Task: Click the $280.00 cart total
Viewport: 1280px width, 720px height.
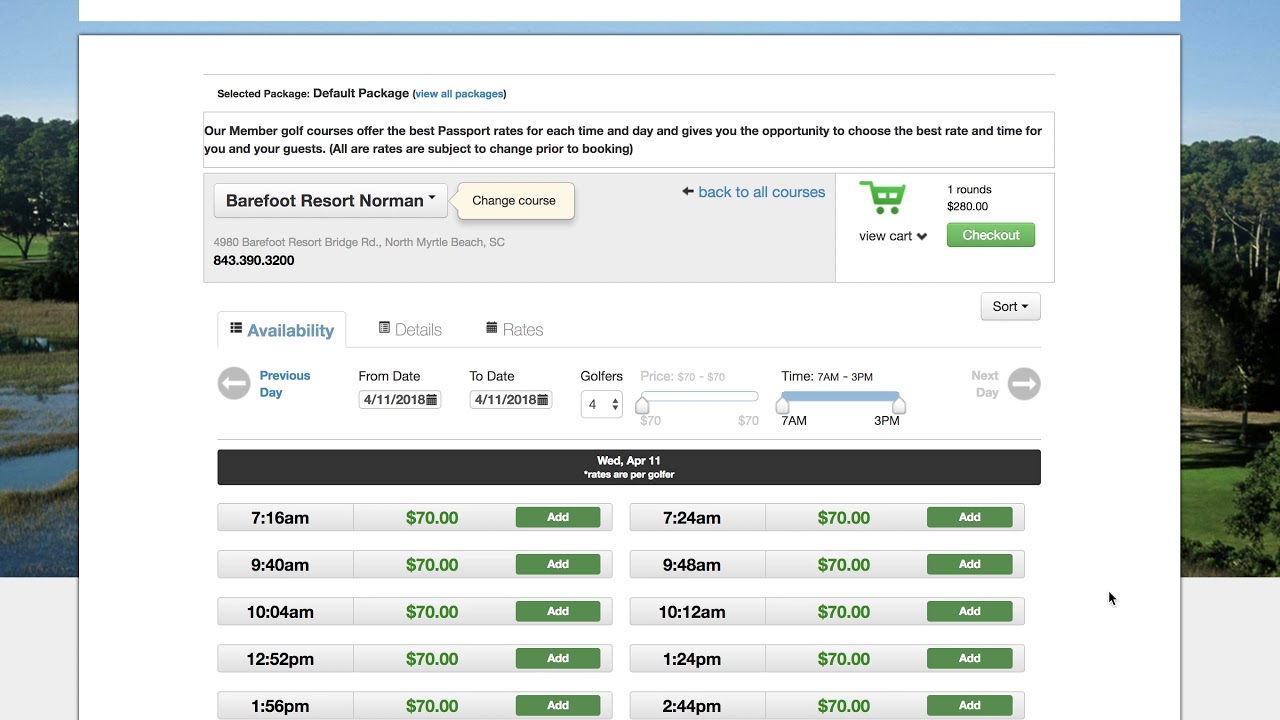Action: click(967, 206)
